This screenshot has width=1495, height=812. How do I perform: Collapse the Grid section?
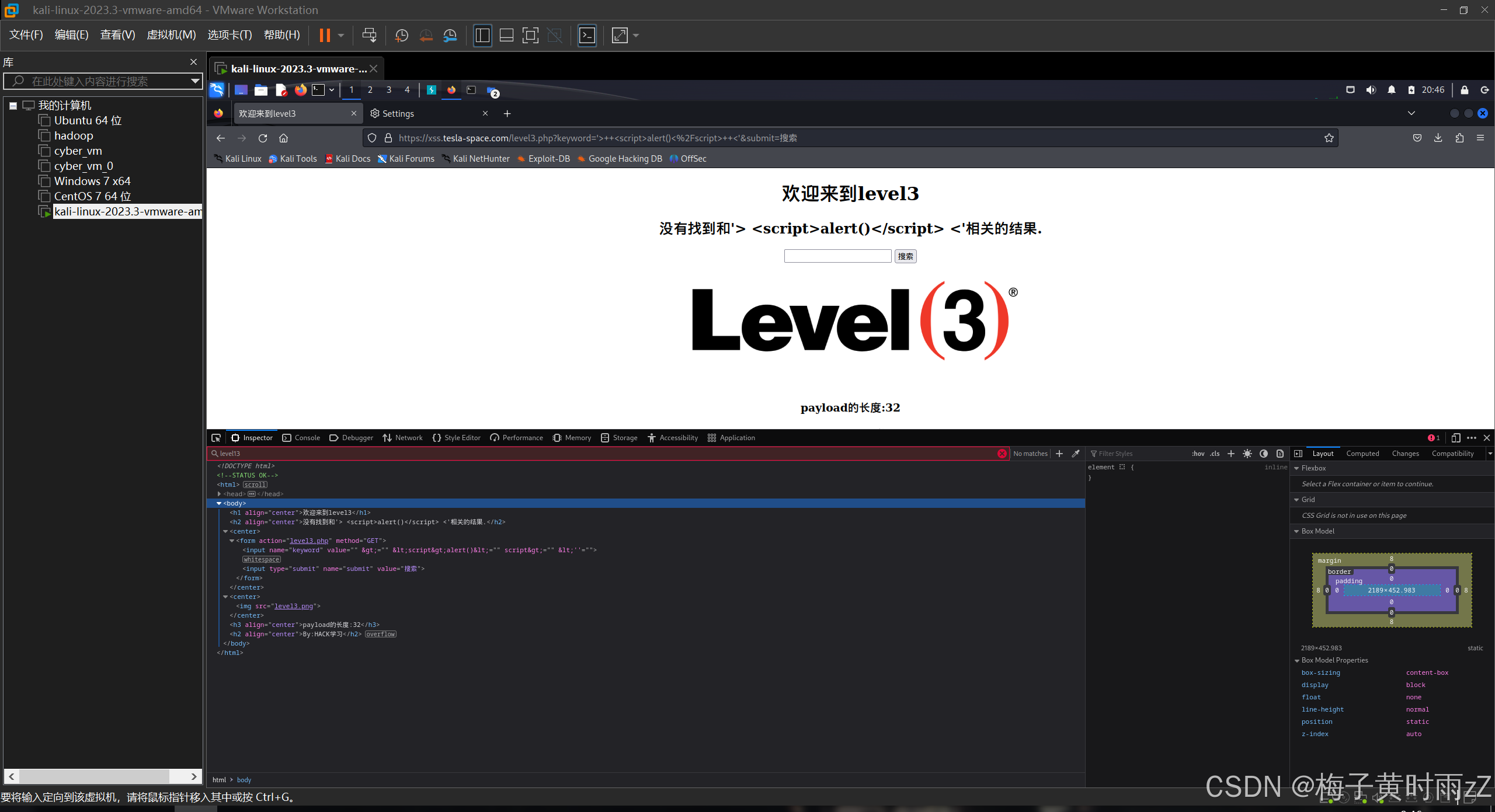1297,500
